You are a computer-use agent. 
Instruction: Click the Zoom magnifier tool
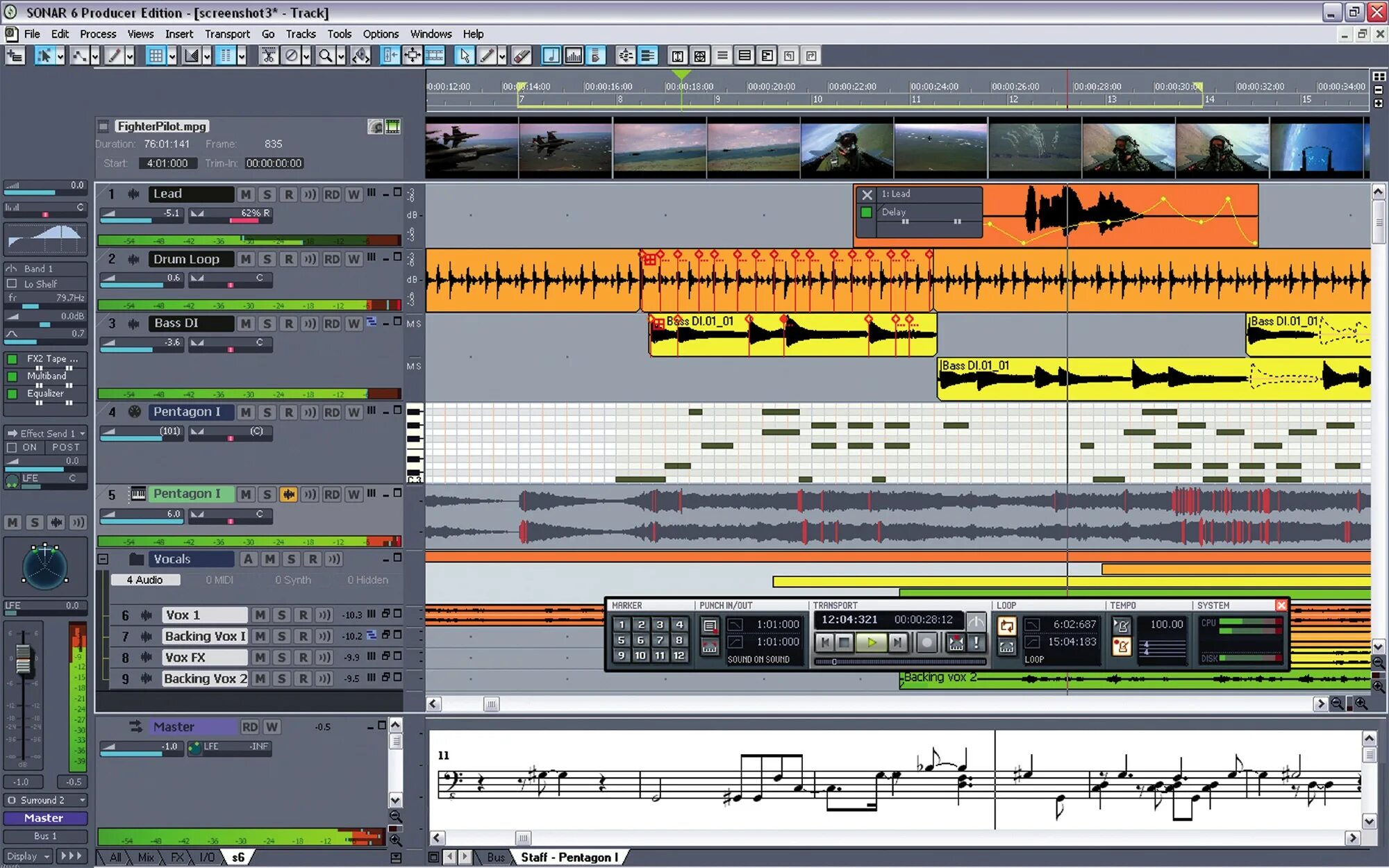[325, 56]
